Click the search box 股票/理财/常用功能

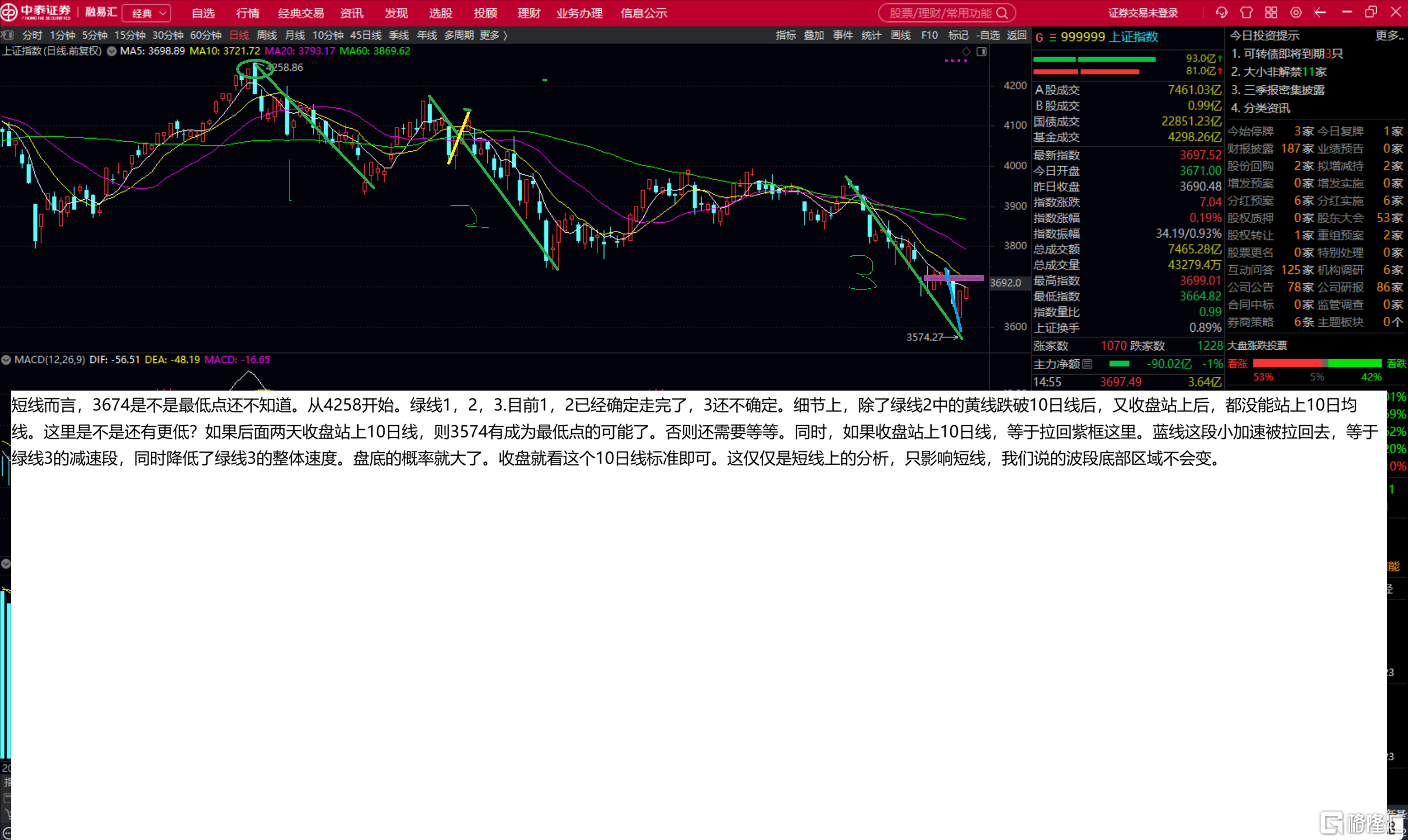946,13
